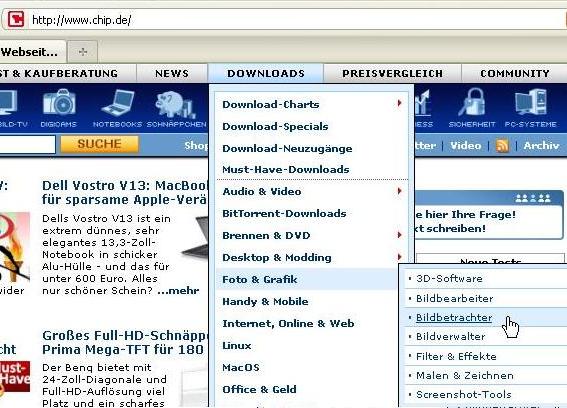The image size is (567, 408).
Task: Choose Bildbetrachter in submenu
Action: click(x=454, y=318)
